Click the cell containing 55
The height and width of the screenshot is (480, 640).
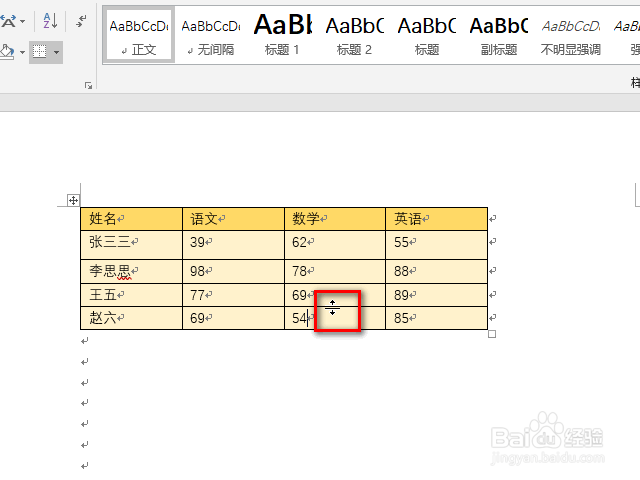coord(437,245)
